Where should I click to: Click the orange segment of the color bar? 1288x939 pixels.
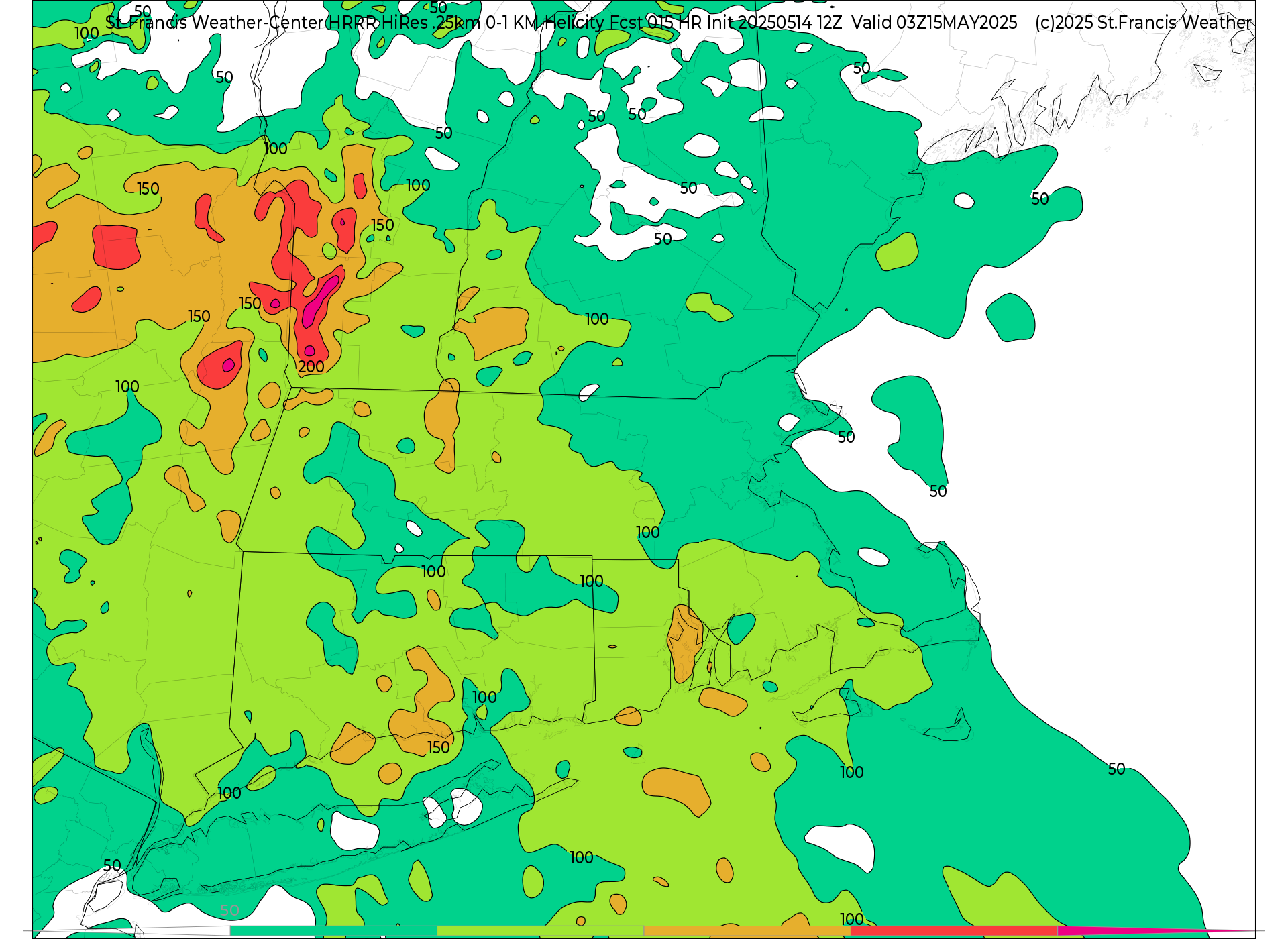point(747,931)
